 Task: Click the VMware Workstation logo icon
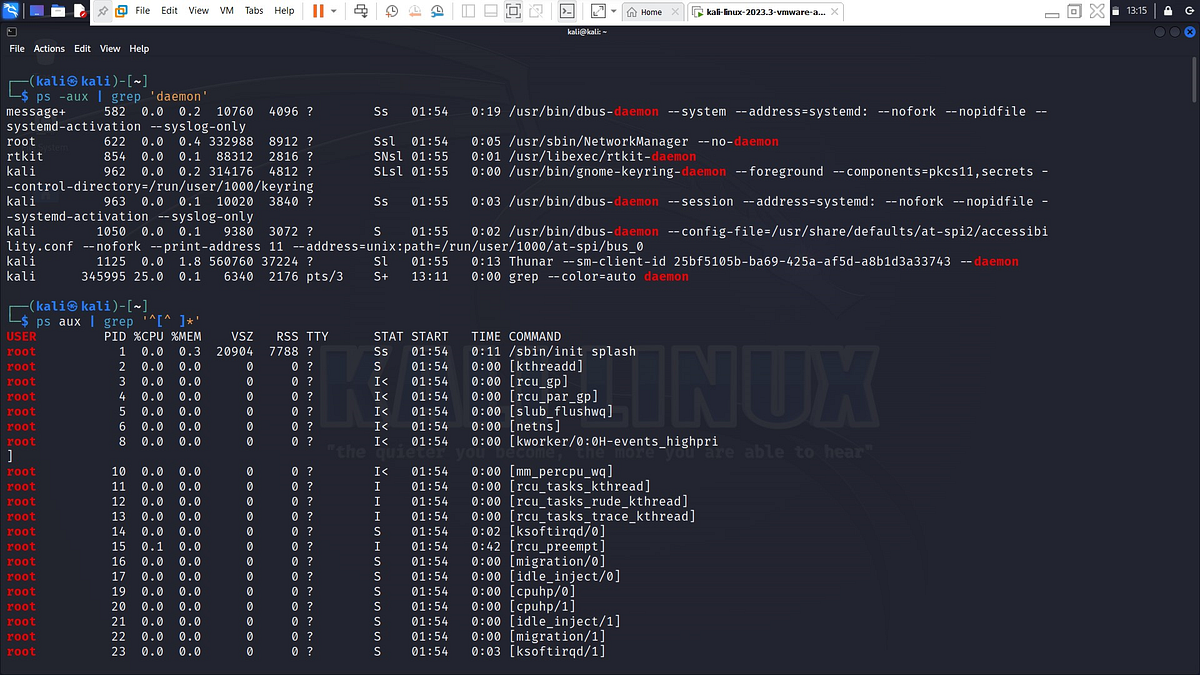point(120,12)
